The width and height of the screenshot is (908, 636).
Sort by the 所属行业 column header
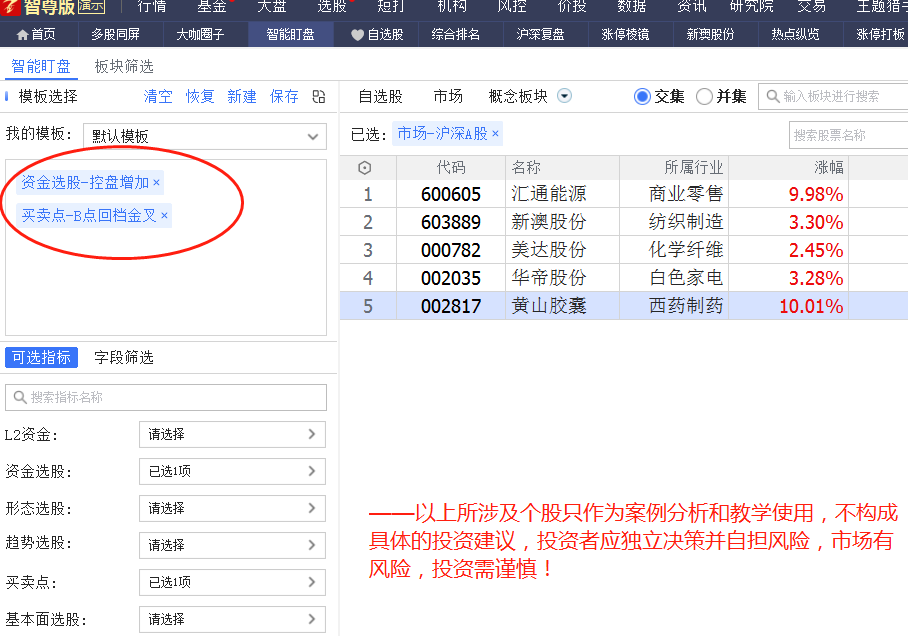(674, 167)
